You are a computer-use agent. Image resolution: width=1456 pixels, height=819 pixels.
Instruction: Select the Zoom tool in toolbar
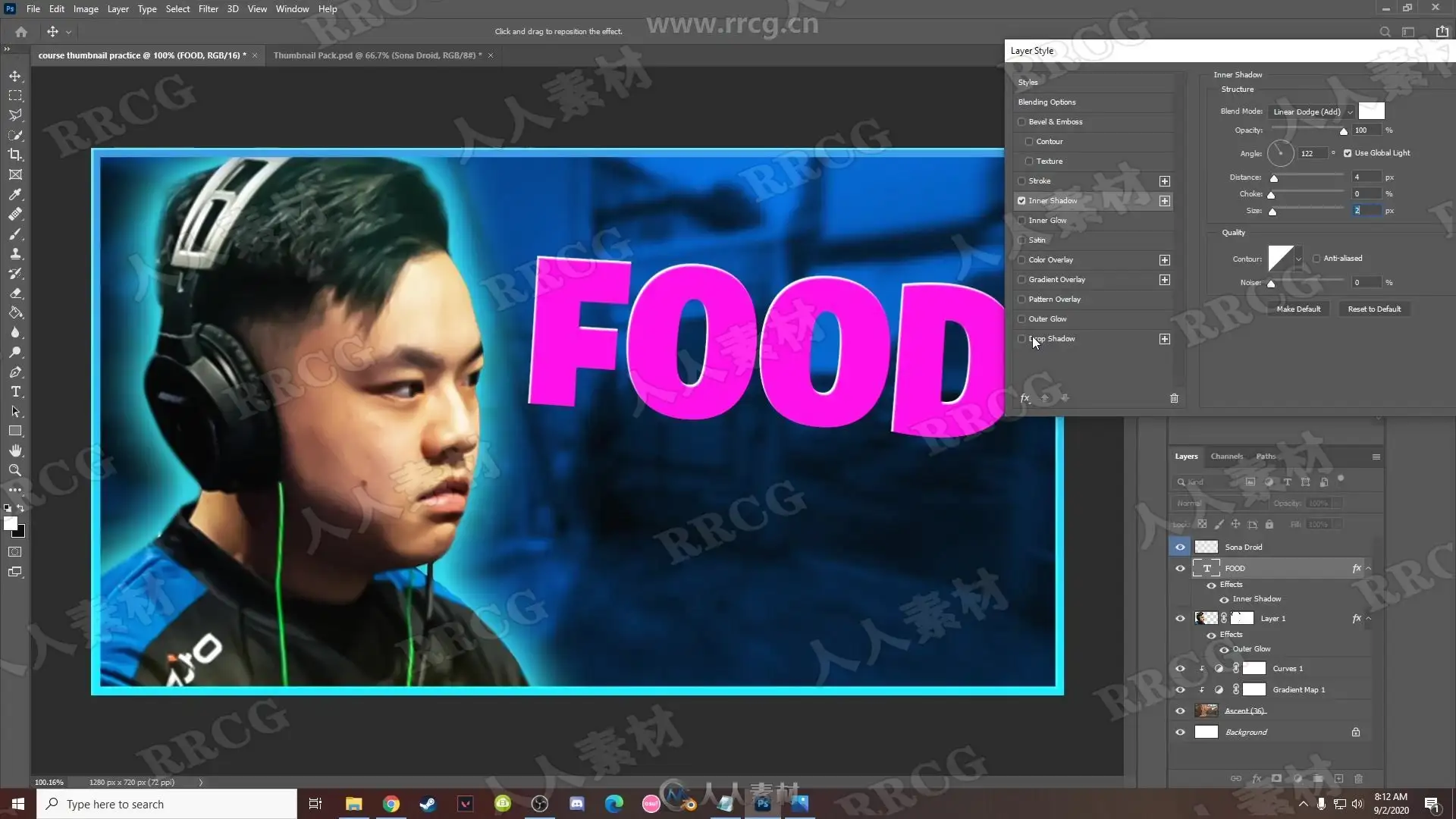coord(15,471)
